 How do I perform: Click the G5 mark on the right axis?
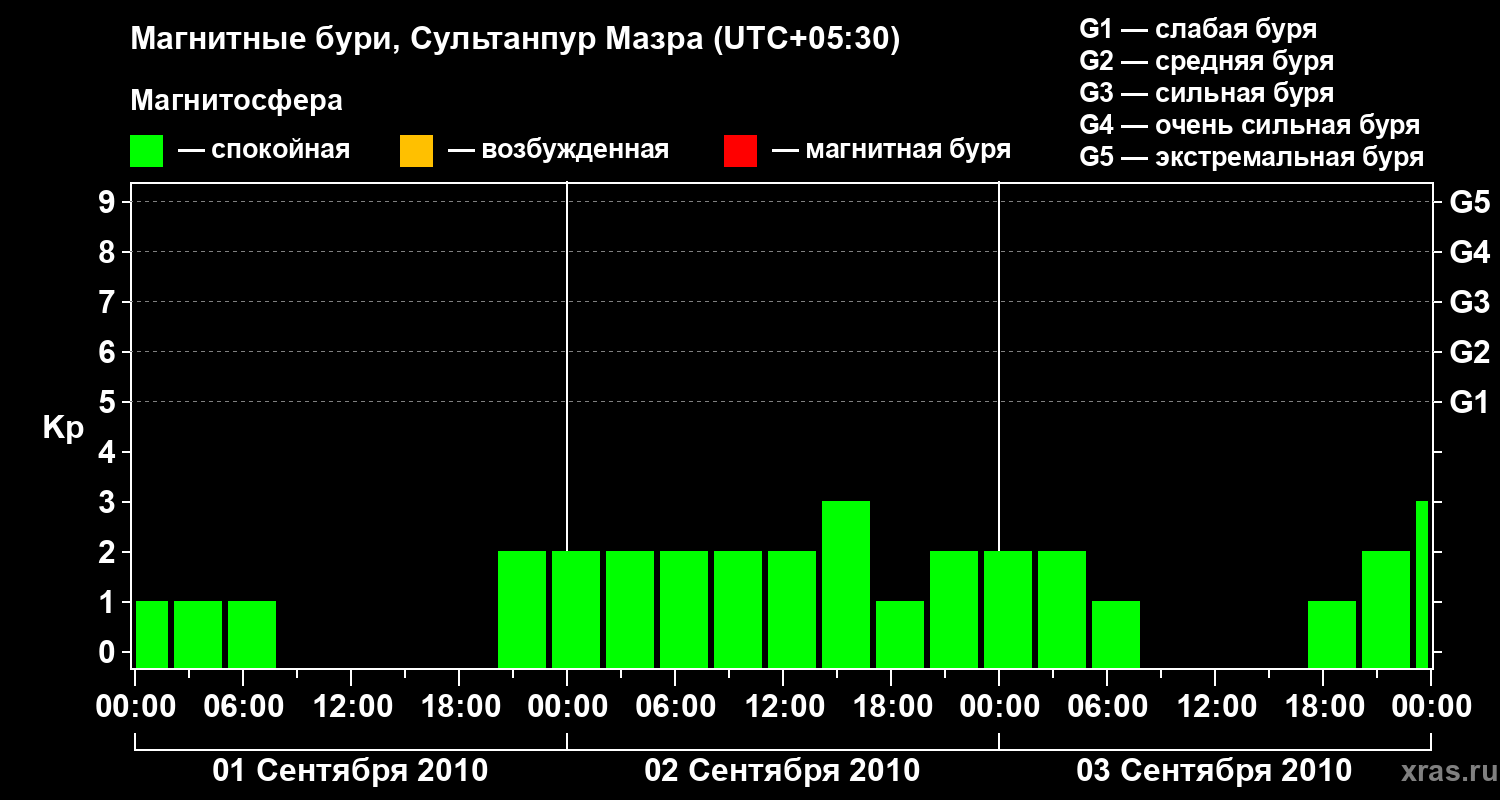click(x=1469, y=203)
